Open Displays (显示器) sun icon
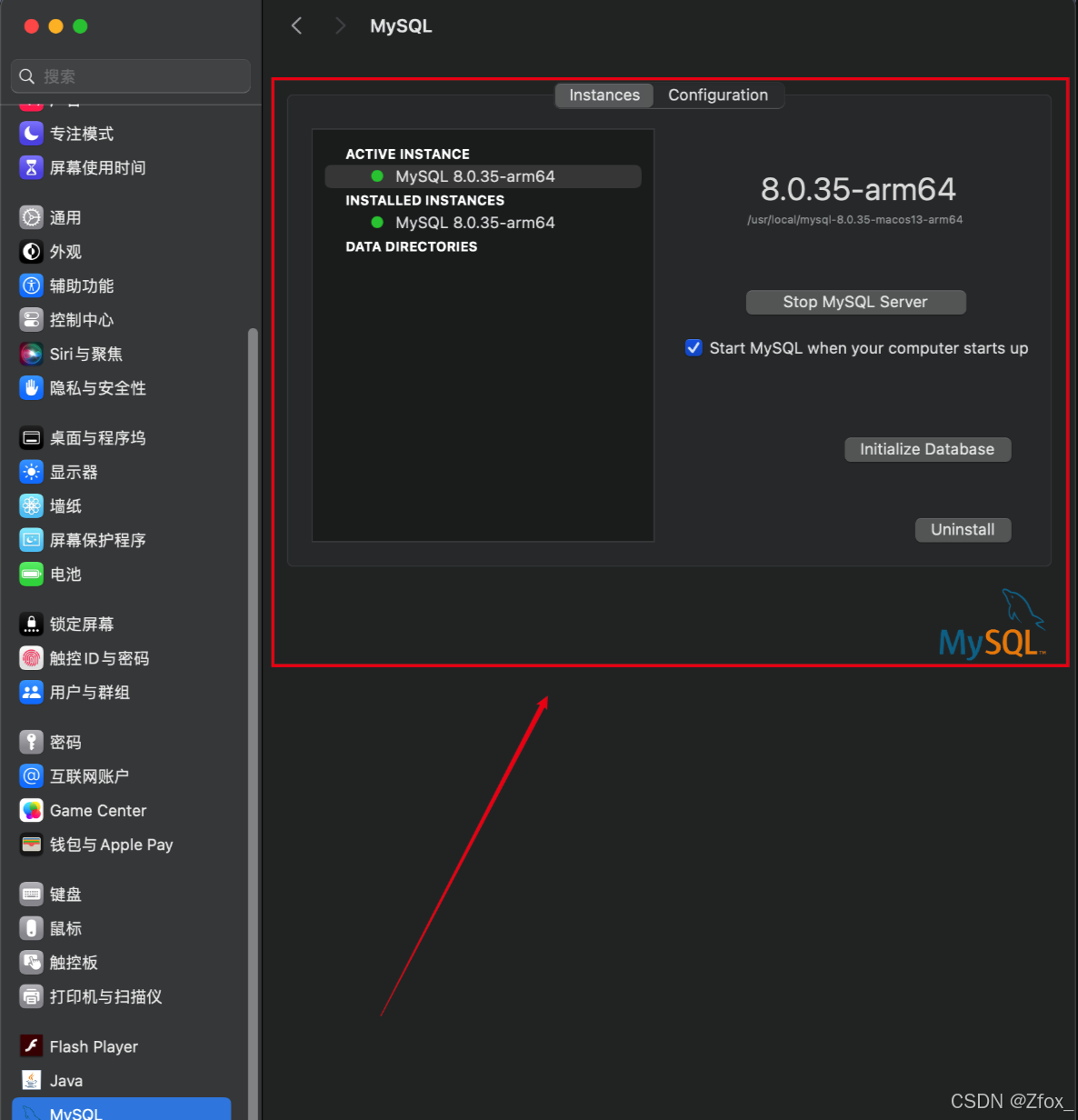 pos(32,472)
